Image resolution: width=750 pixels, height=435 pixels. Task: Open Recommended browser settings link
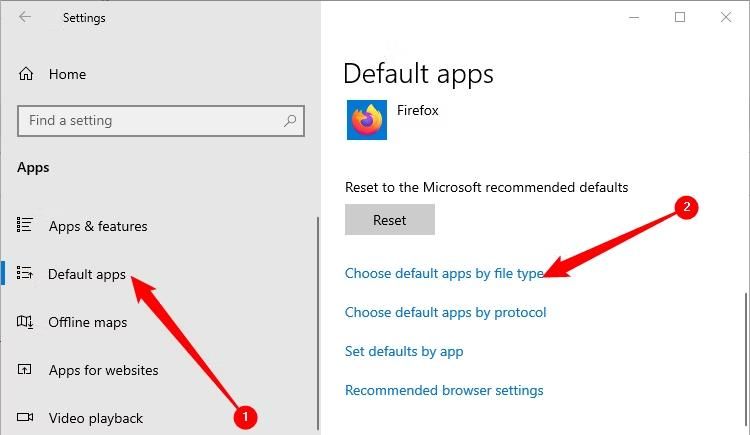click(x=444, y=390)
